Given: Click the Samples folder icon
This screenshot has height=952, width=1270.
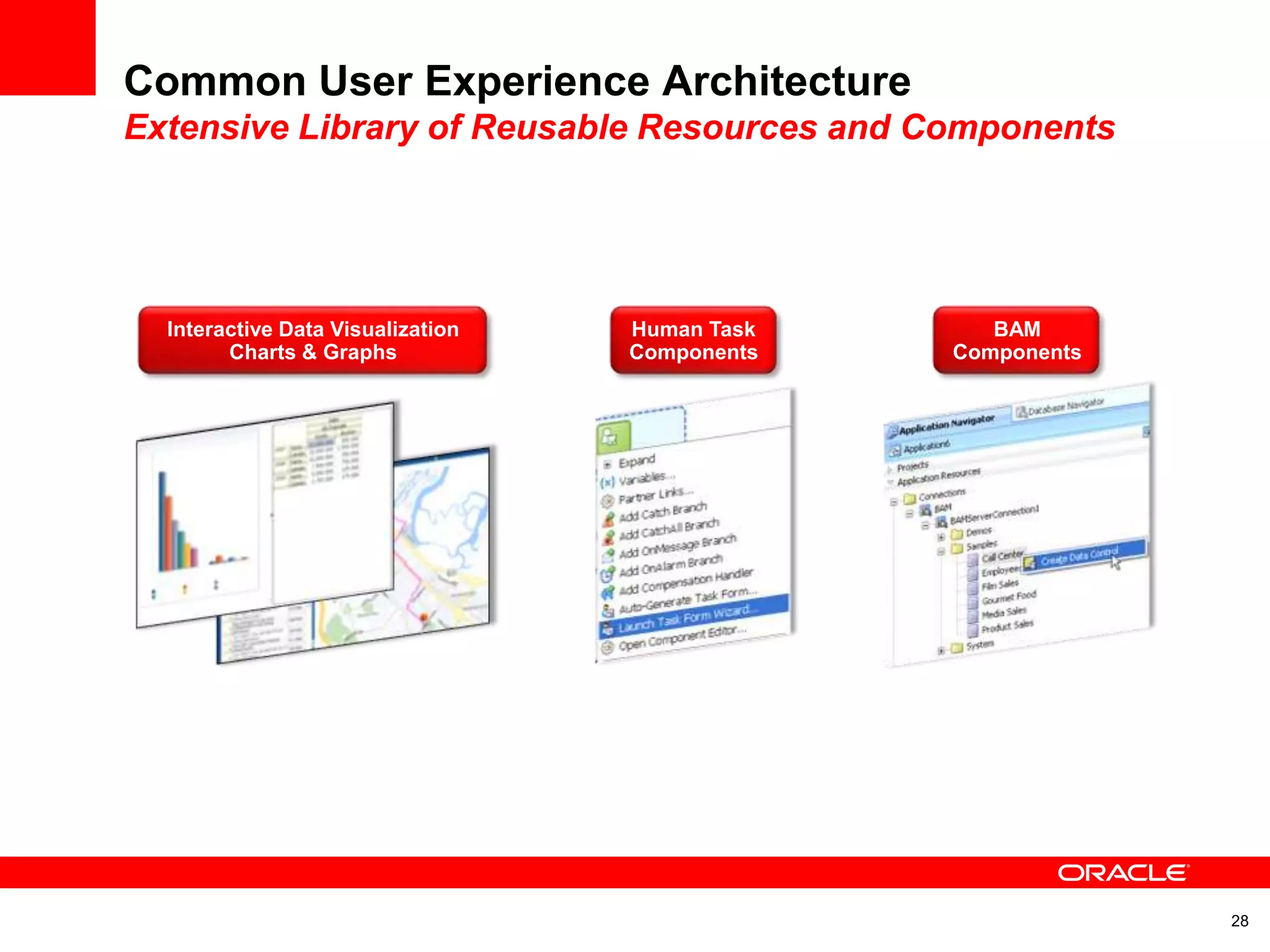Looking at the screenshot, I should 957,548.
